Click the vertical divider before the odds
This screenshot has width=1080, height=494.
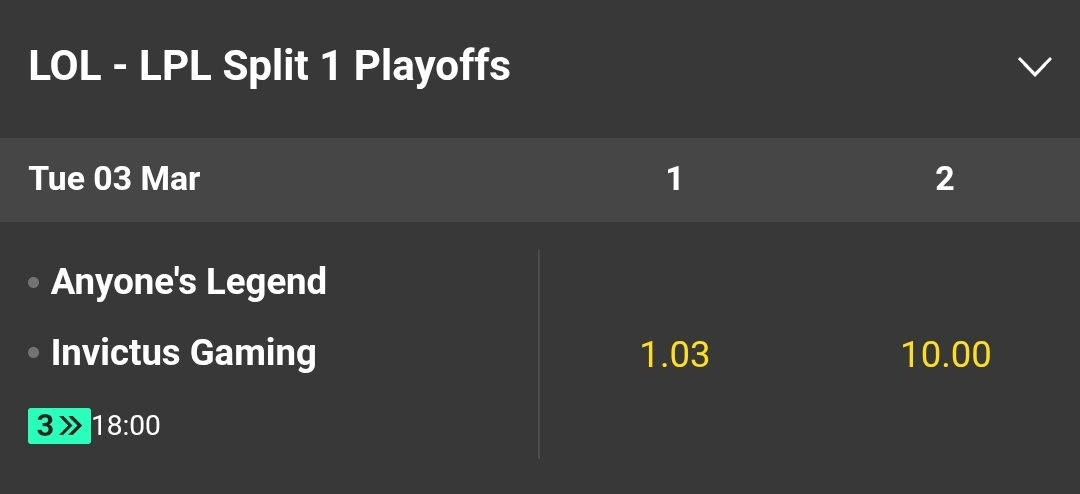click(539, 354)
